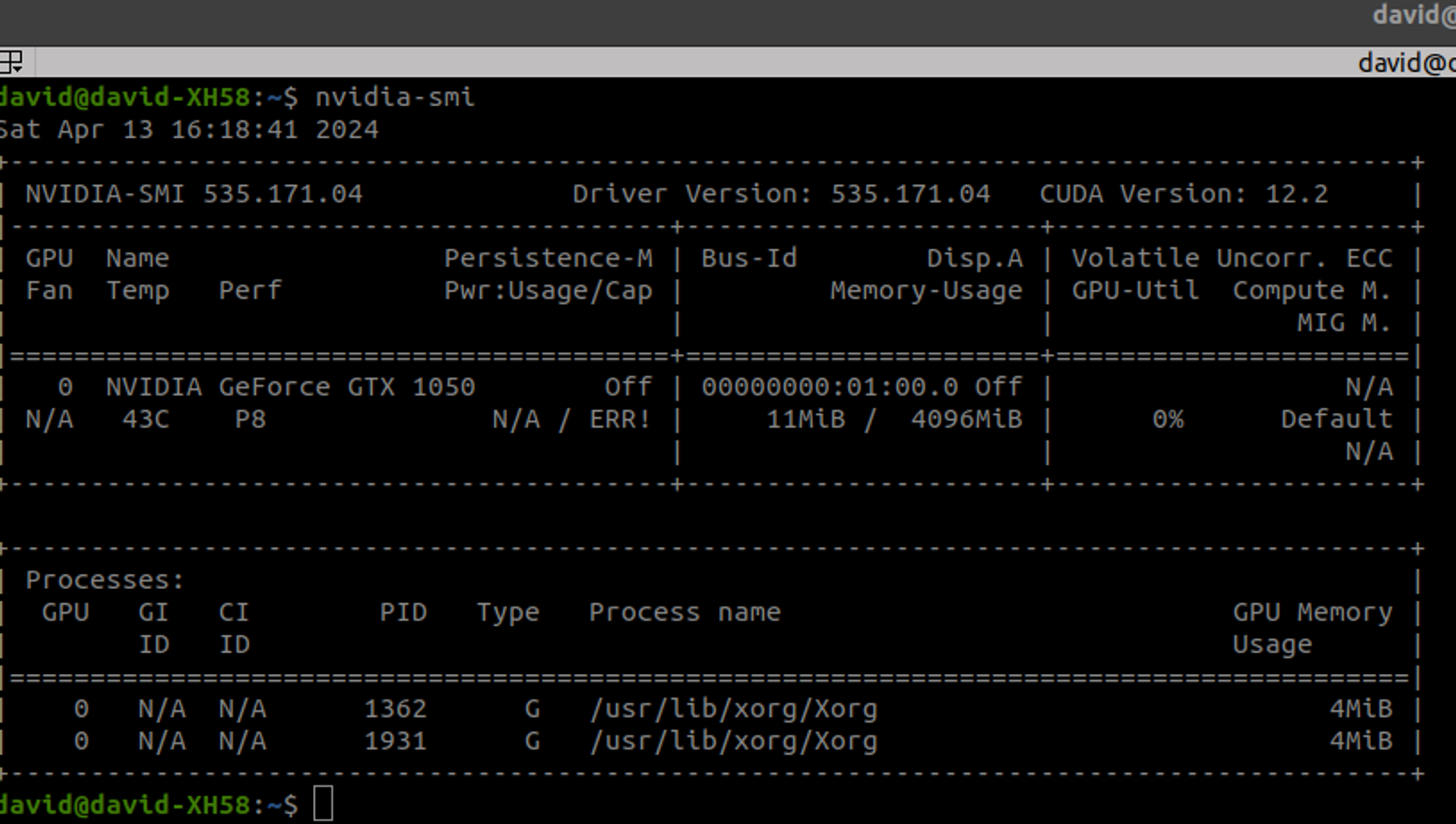Select the terminal tab titled david@

tap(1407, 63)
